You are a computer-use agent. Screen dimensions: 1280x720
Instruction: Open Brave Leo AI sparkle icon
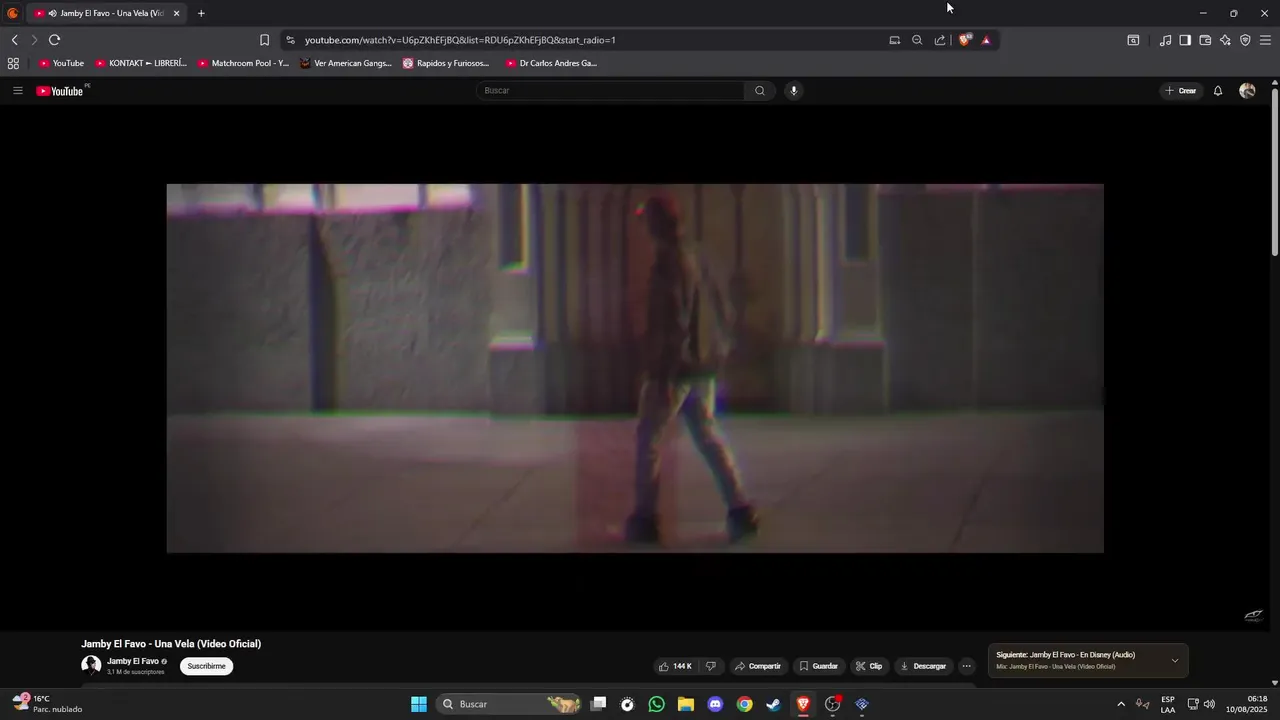[1225, 40]
